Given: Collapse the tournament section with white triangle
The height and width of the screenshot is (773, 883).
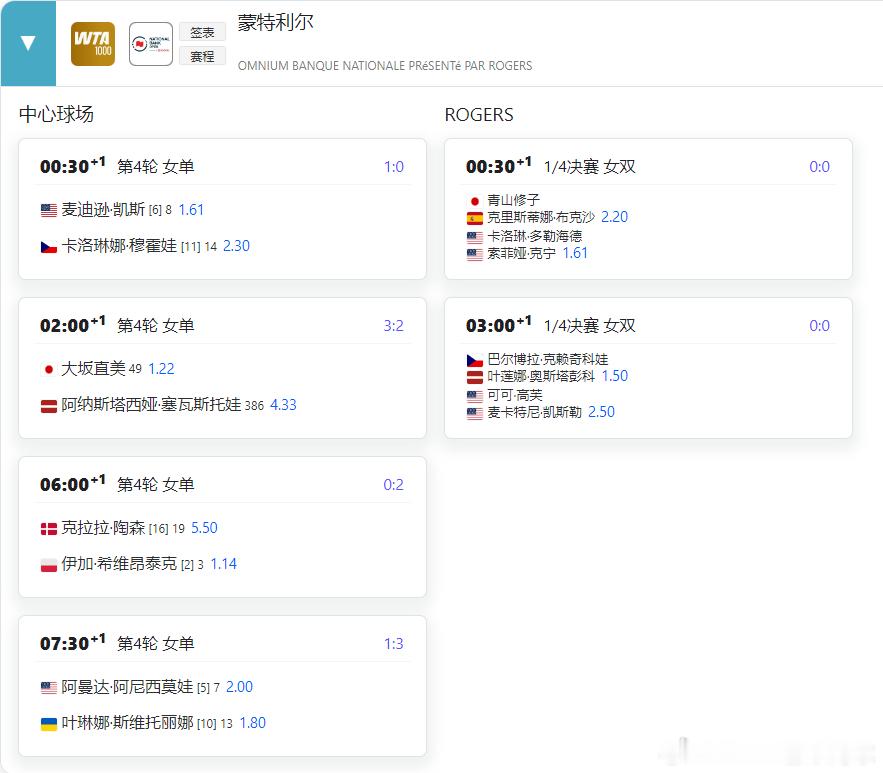Looking at the screenshot, I should tap(28, 43).
